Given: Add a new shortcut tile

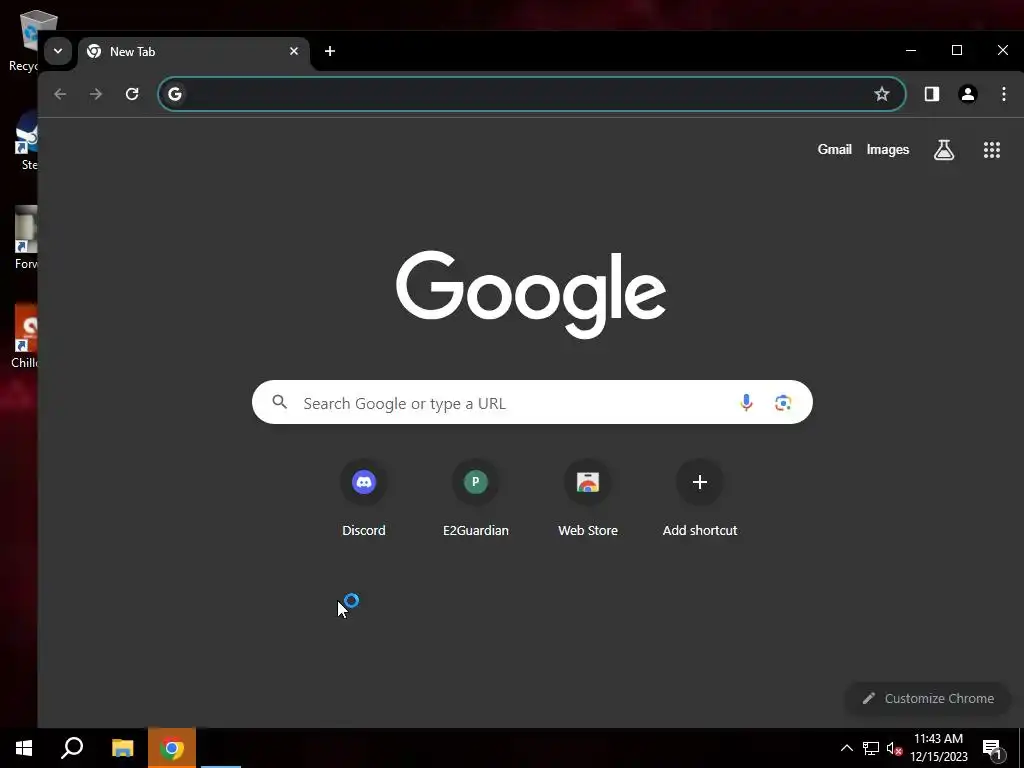Looking at the screenshot, I should [x=699, y=498].
